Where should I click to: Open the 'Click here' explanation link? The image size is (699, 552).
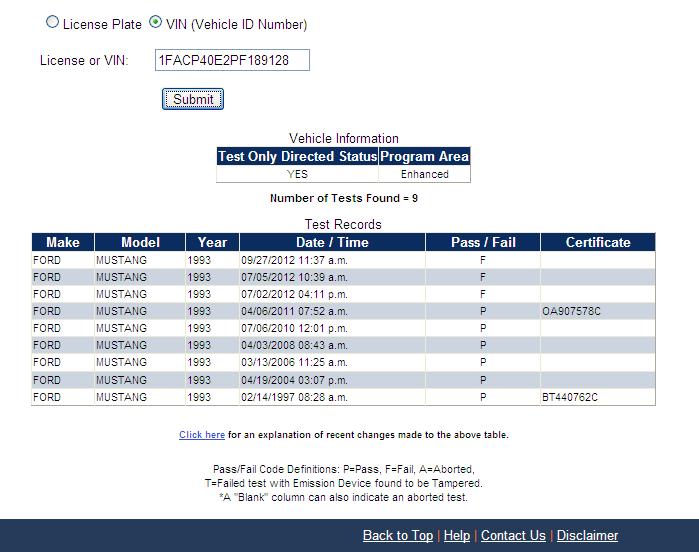(201, 435)
